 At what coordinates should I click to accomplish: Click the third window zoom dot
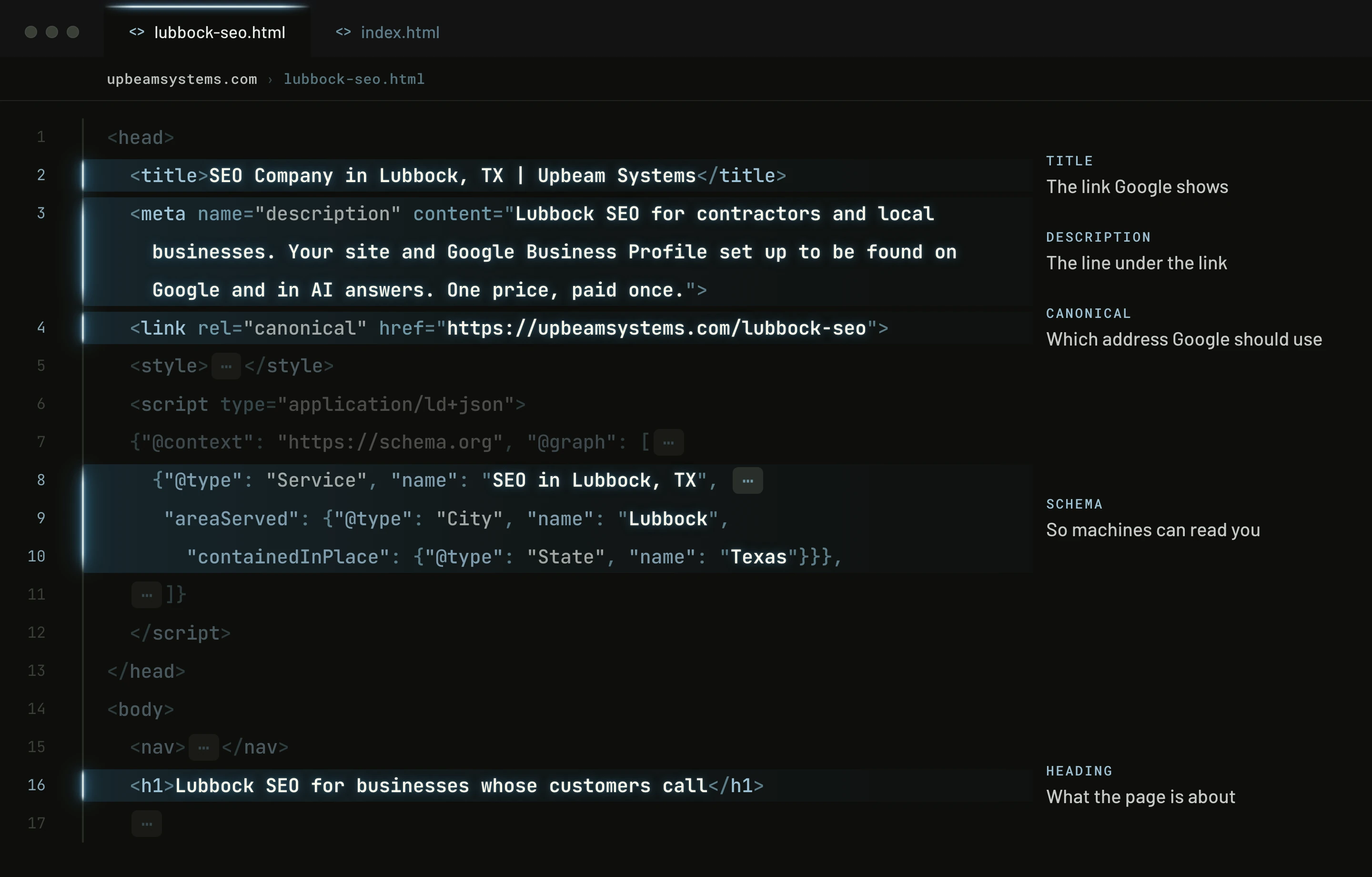tap(73, 32)
